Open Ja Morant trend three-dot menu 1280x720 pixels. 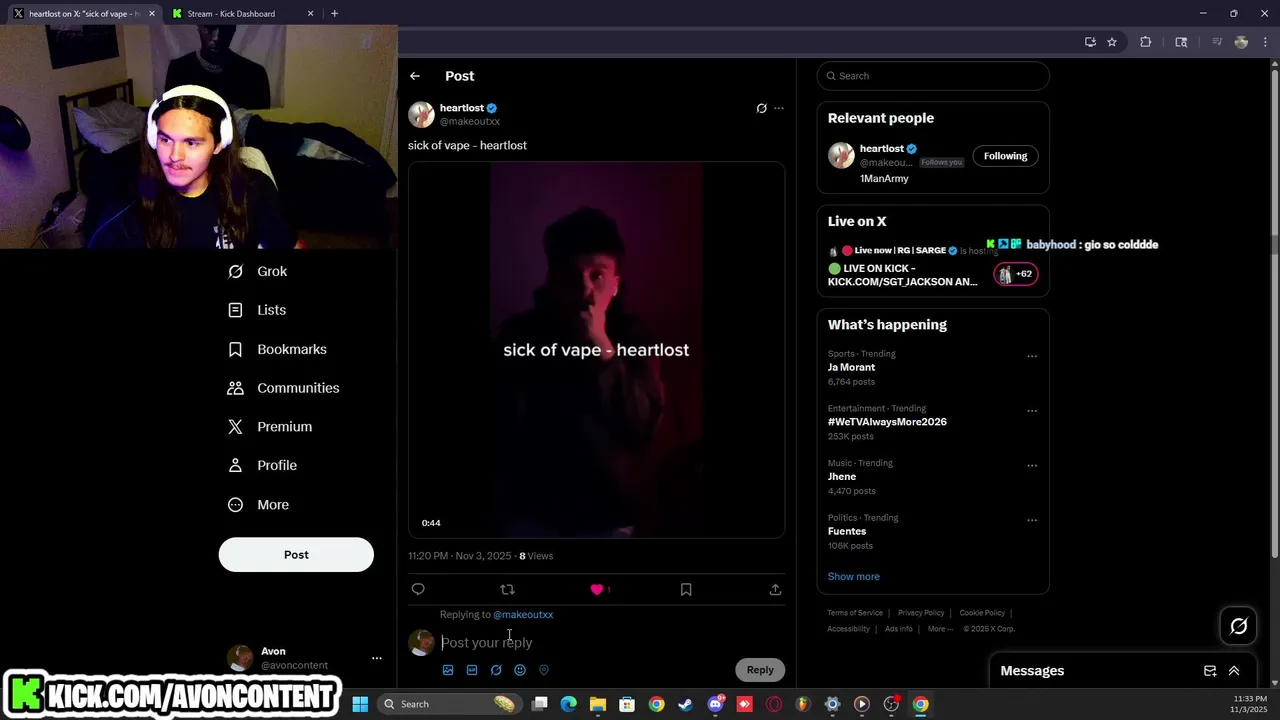pyautogui.click(x=1032, y=356)
